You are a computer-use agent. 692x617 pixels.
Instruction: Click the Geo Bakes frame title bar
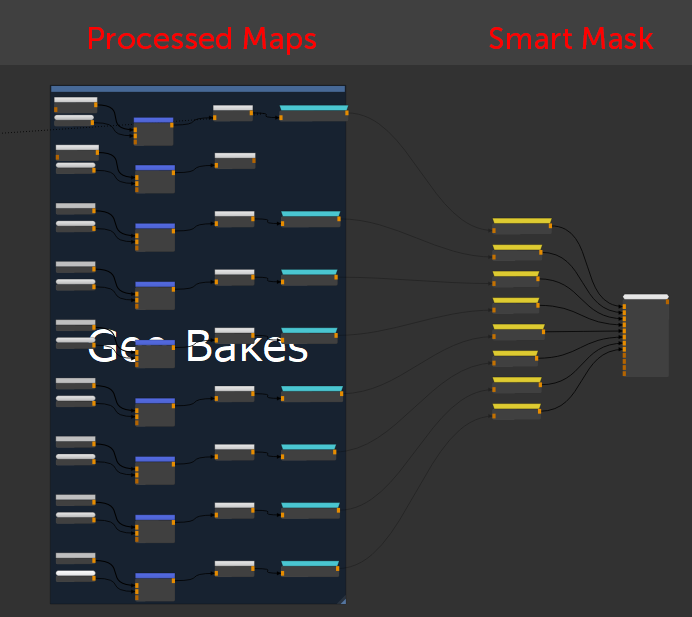(197, 89)
